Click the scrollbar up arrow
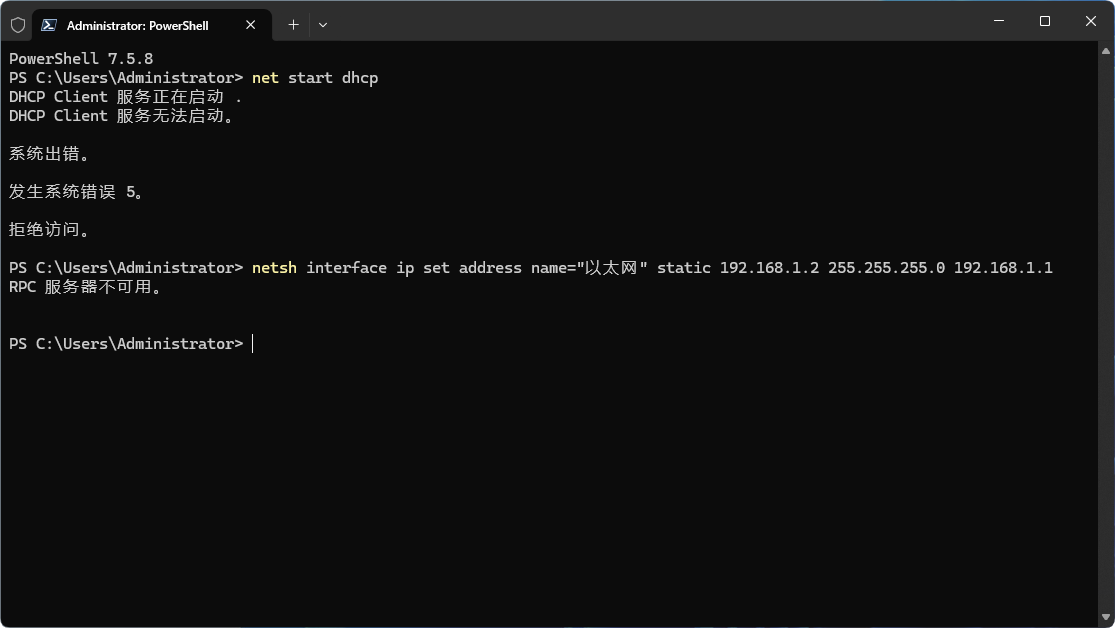The image size is (1115, 628). [x=1106, y=51]
